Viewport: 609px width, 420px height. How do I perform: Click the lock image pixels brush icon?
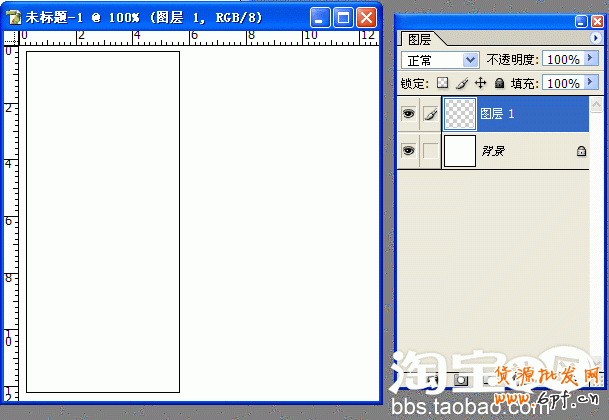(461, 84)
